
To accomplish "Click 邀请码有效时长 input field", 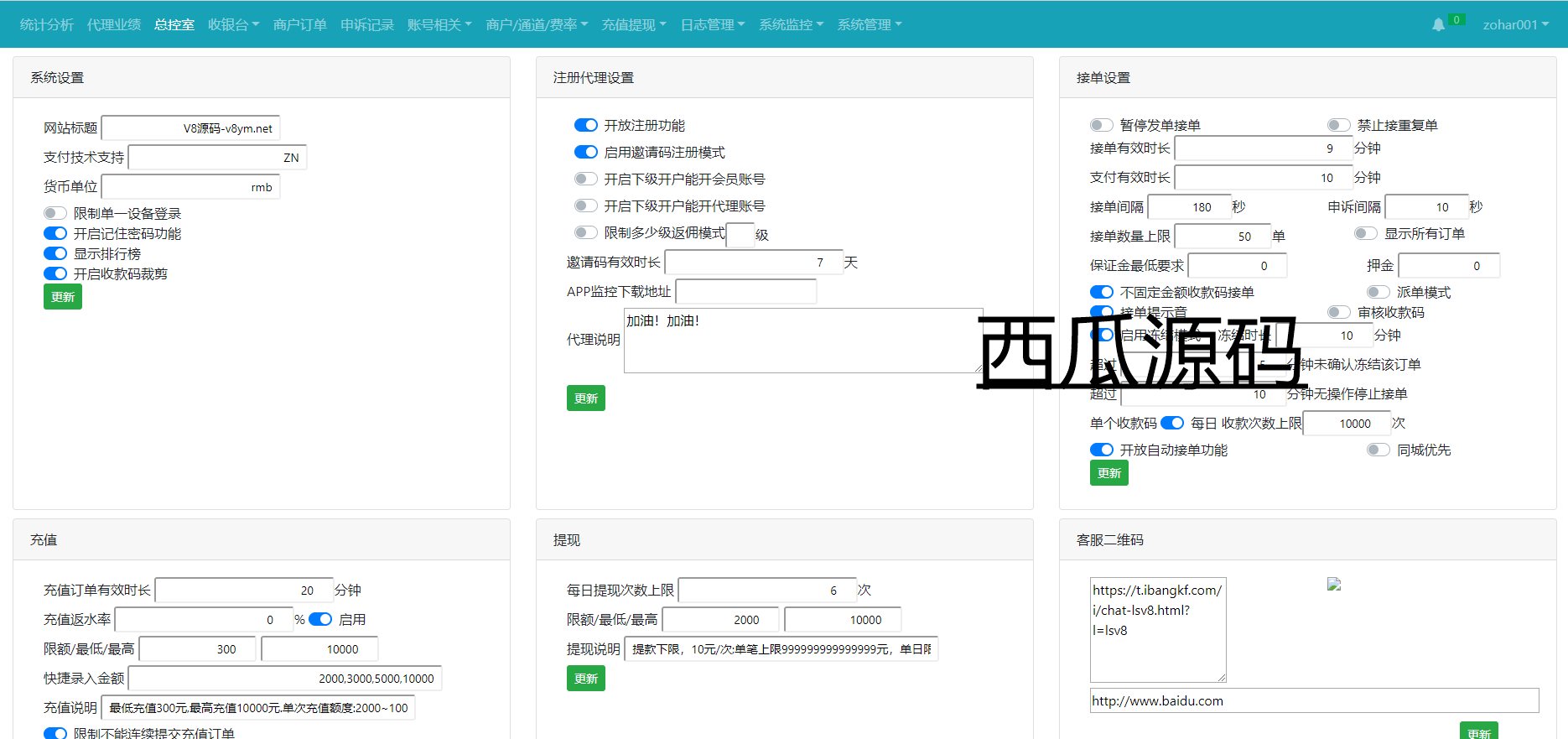I will [754, 263].
